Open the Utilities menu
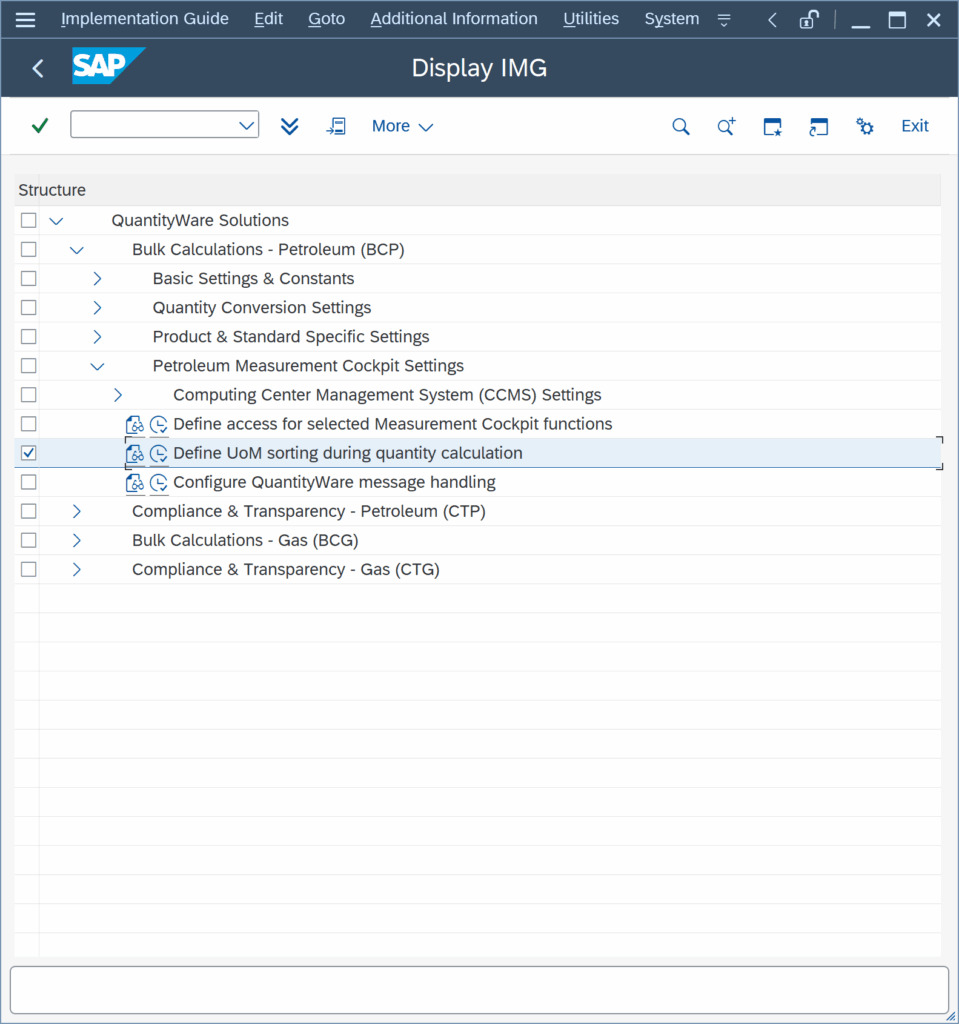The height and width of the screenshot is (1024, 959). [591, 19]
